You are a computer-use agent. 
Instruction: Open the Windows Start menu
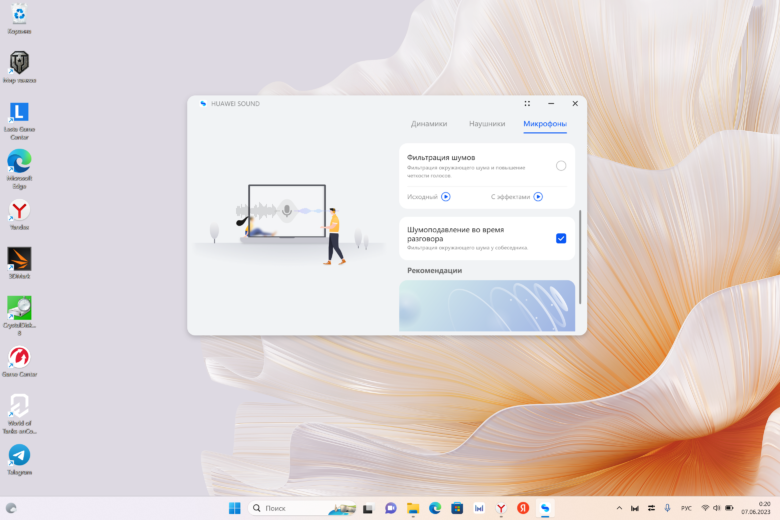[235, 508]
